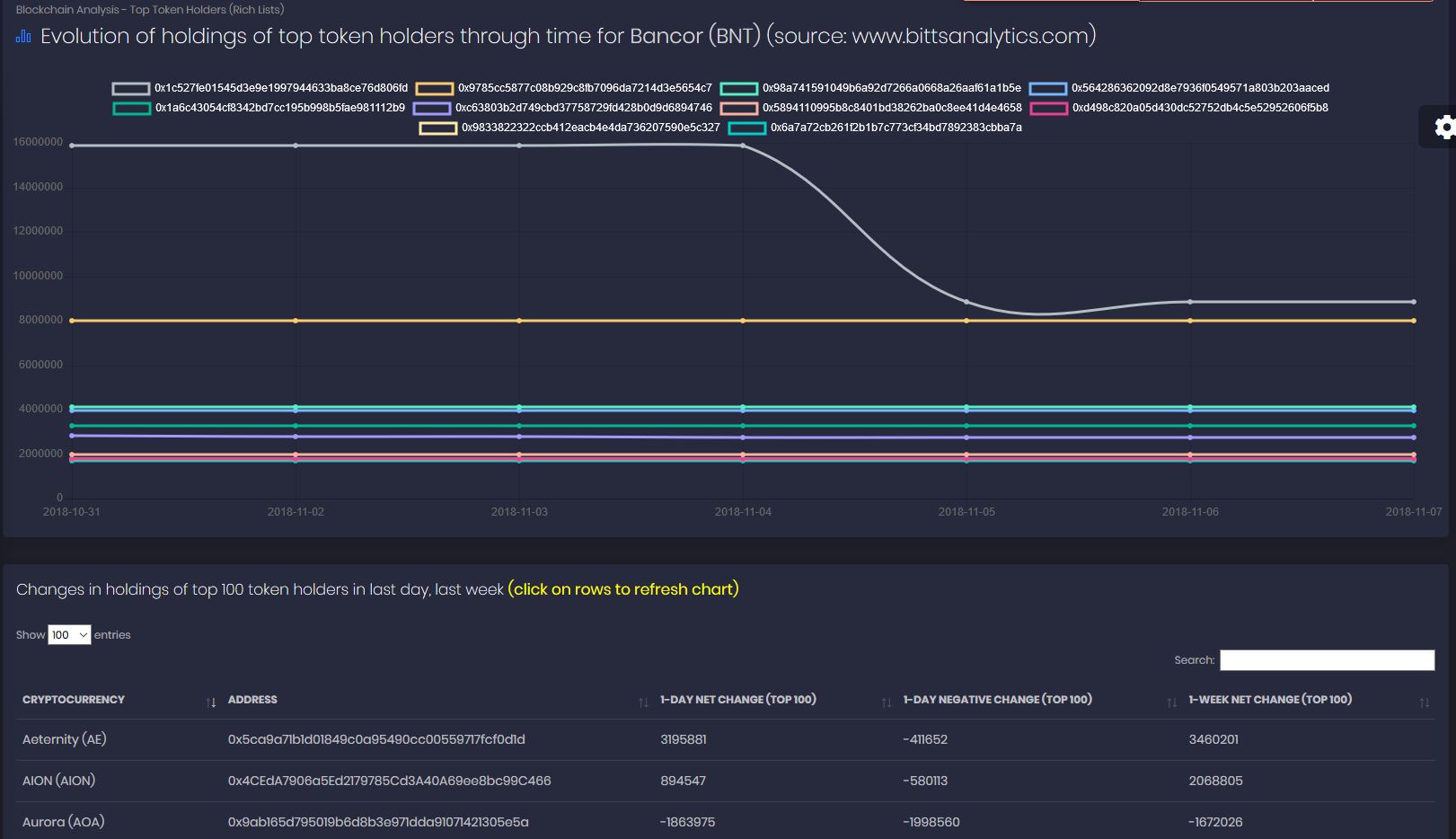Image resolution: width=1456 pixels, height=839 pixels.
Task: Sort by 1-DAY NEGATIVE CHANGE column
Action: [x=998, y=700]
